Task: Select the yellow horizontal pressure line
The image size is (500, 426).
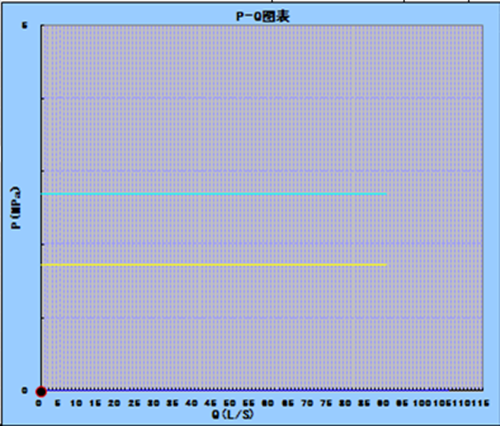Action: coord(214,265)
